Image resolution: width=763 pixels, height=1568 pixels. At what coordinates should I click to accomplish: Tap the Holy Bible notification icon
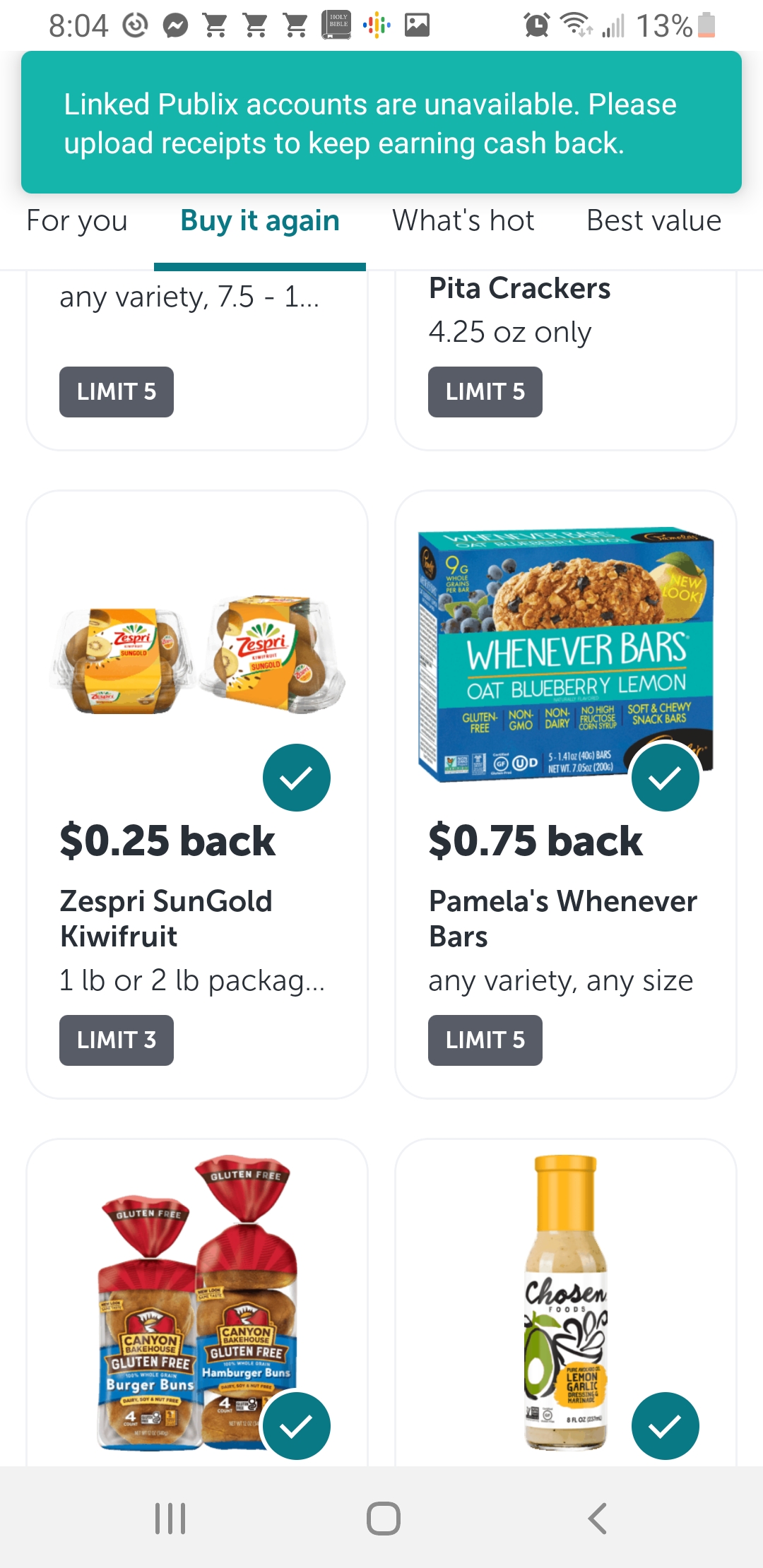pos(337,25)
